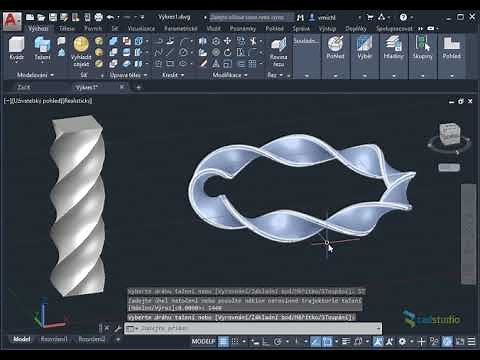Toggle object snap tracking button in status bar
This screenshot has width=480, height=360.
pos(315,341)
